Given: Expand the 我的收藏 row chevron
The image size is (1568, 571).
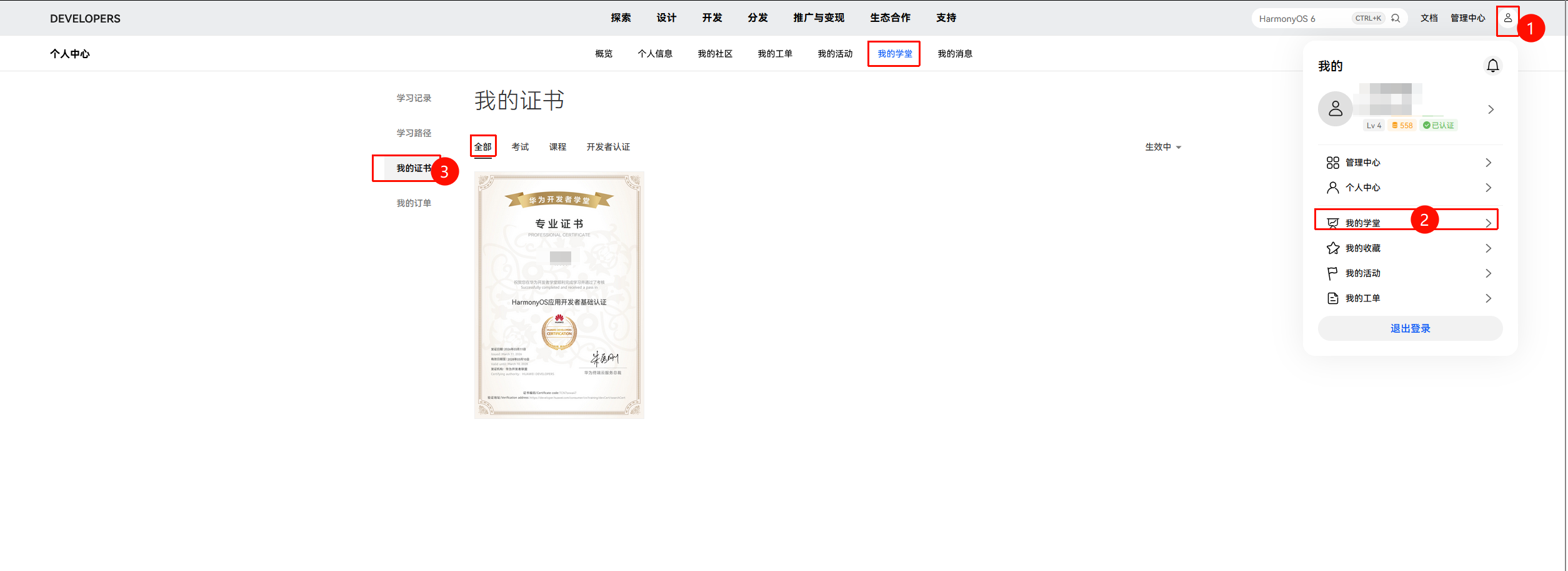Looking at the screenshot, I should pyautogui.click(x=1488, y=248).
